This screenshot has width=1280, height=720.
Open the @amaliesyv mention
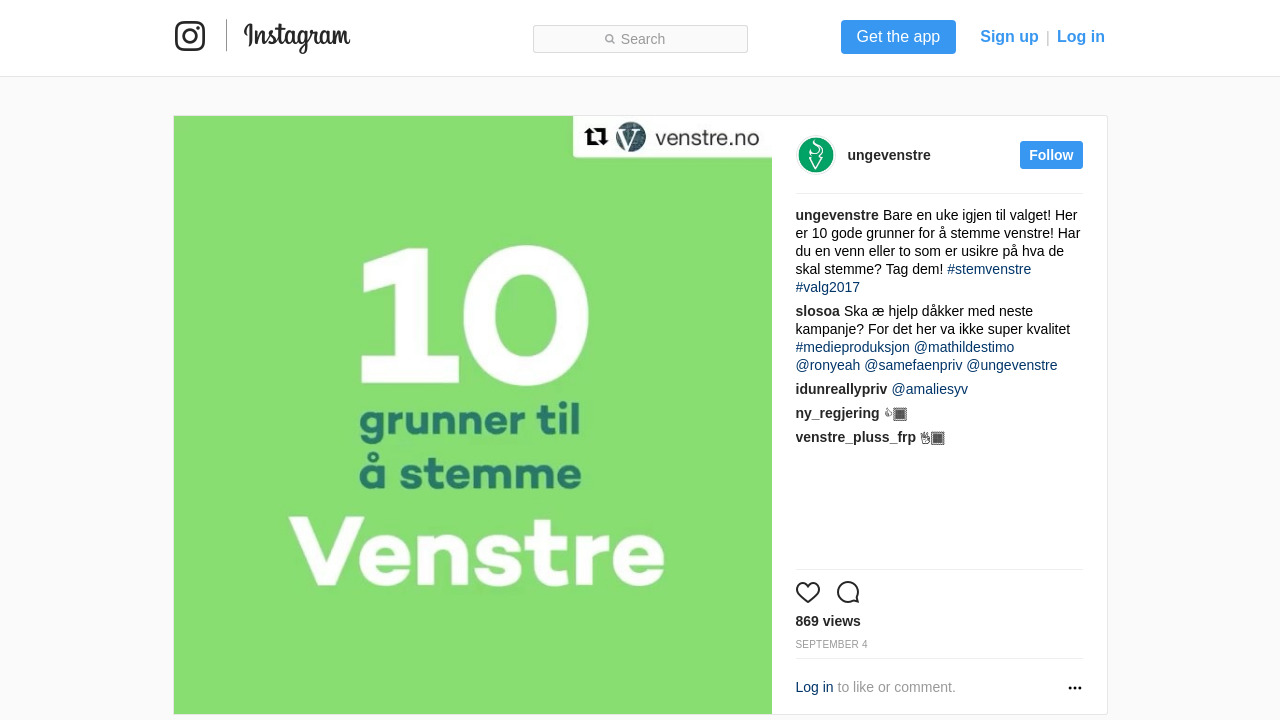point(930,389)
